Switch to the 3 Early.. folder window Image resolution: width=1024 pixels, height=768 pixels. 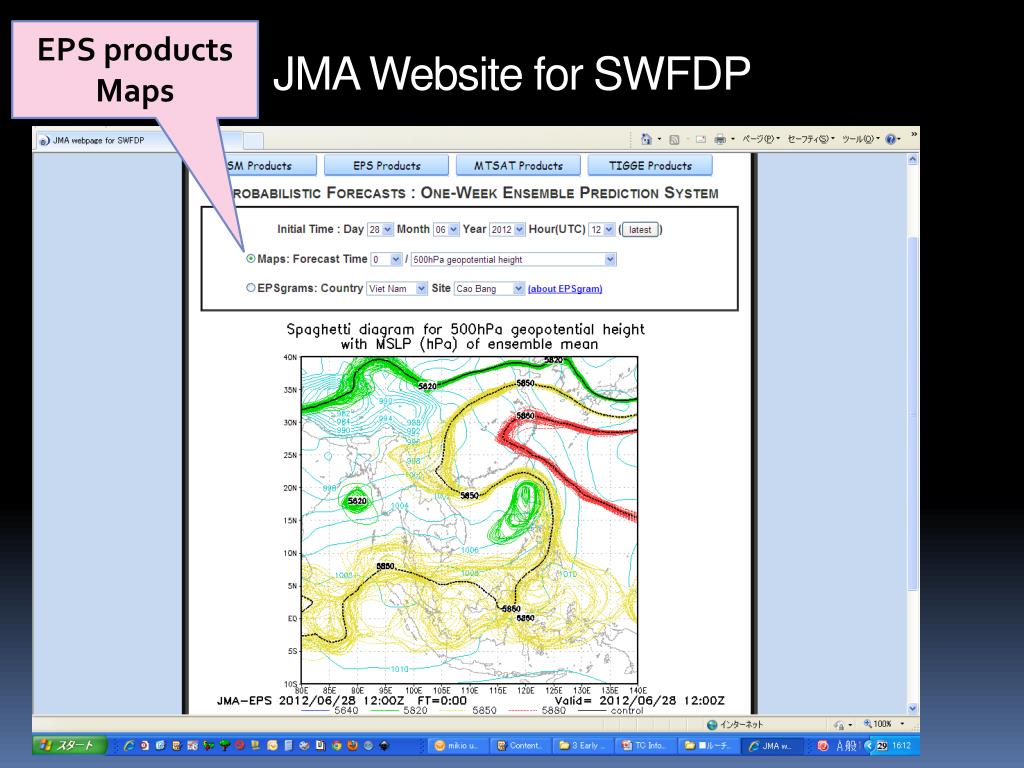click(x=583, y=746)
